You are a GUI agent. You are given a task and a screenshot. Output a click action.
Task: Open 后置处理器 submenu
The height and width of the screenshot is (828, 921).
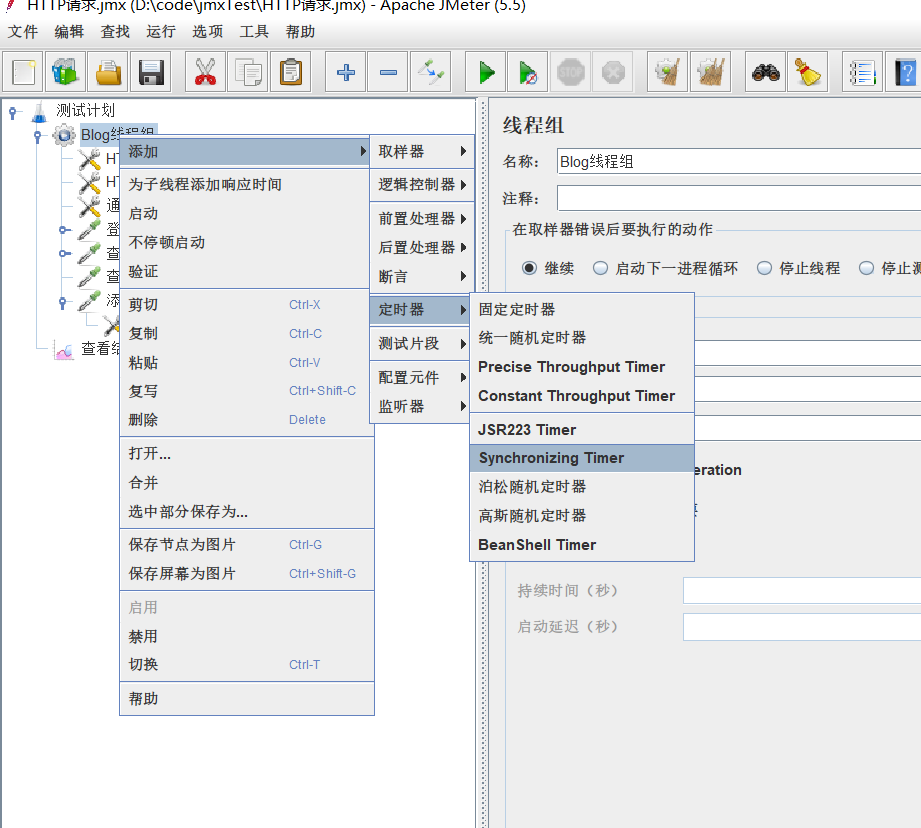422,247
